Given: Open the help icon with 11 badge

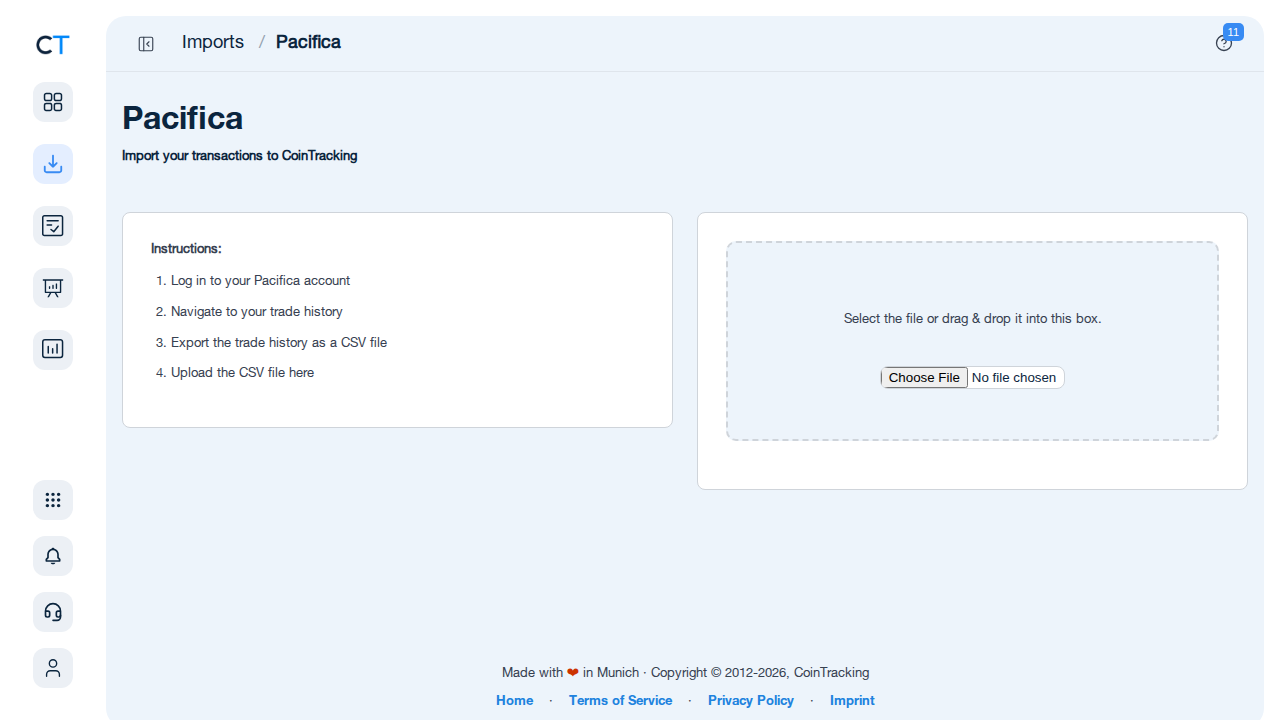Looking at the screenshot, I should [1224, 43].
